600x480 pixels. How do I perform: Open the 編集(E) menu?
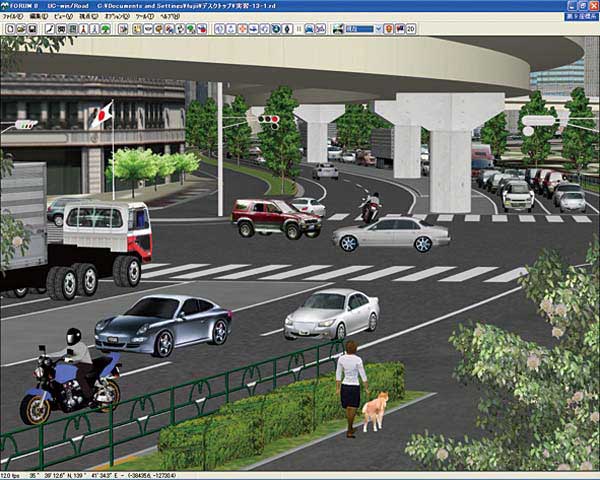click(x=38, y=16)
